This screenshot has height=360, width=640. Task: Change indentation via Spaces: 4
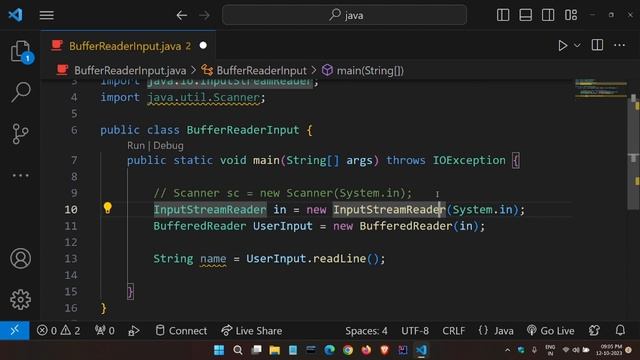pos(366,331)
